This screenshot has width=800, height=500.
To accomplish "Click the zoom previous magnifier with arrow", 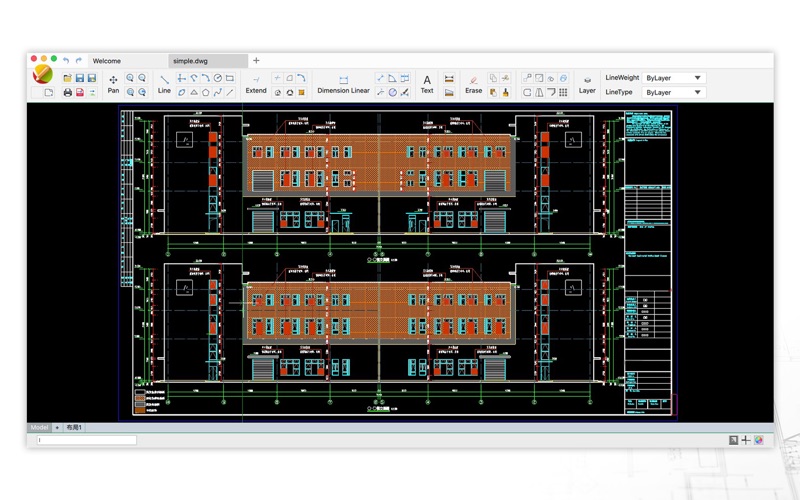I will 142,92.
